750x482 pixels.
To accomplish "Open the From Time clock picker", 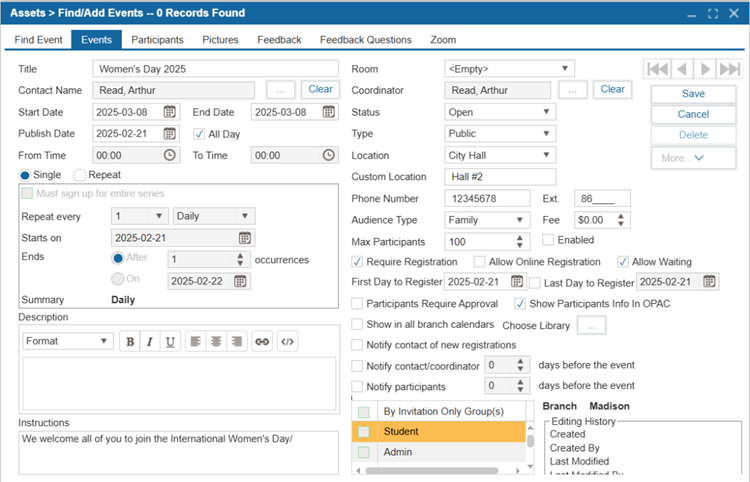I will [x=169, y=155].
